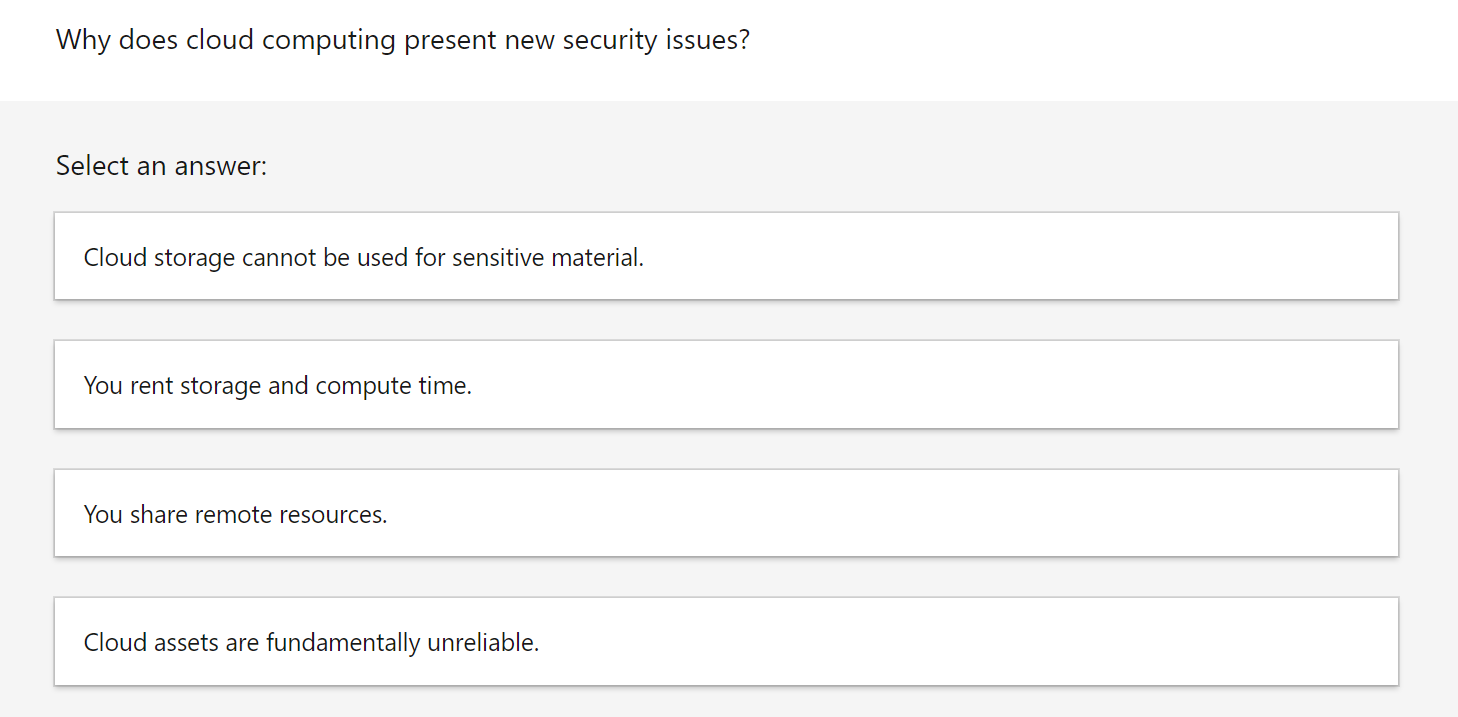Click the "Select an answer:" label
The height and width of the screenshot is (717, 1458).
coord(161,165)
